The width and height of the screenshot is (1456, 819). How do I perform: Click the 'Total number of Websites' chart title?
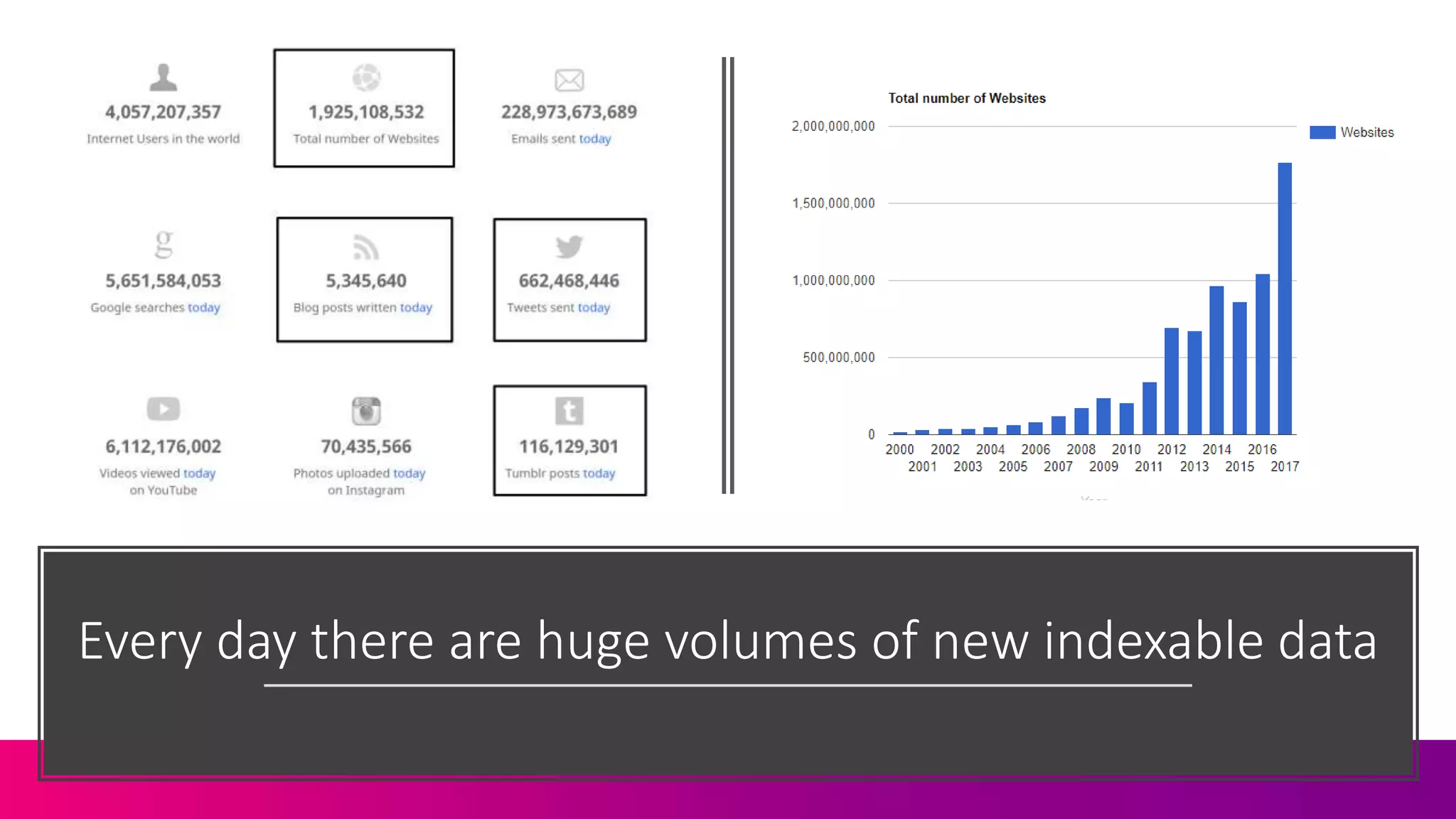(x=967, y=98)
